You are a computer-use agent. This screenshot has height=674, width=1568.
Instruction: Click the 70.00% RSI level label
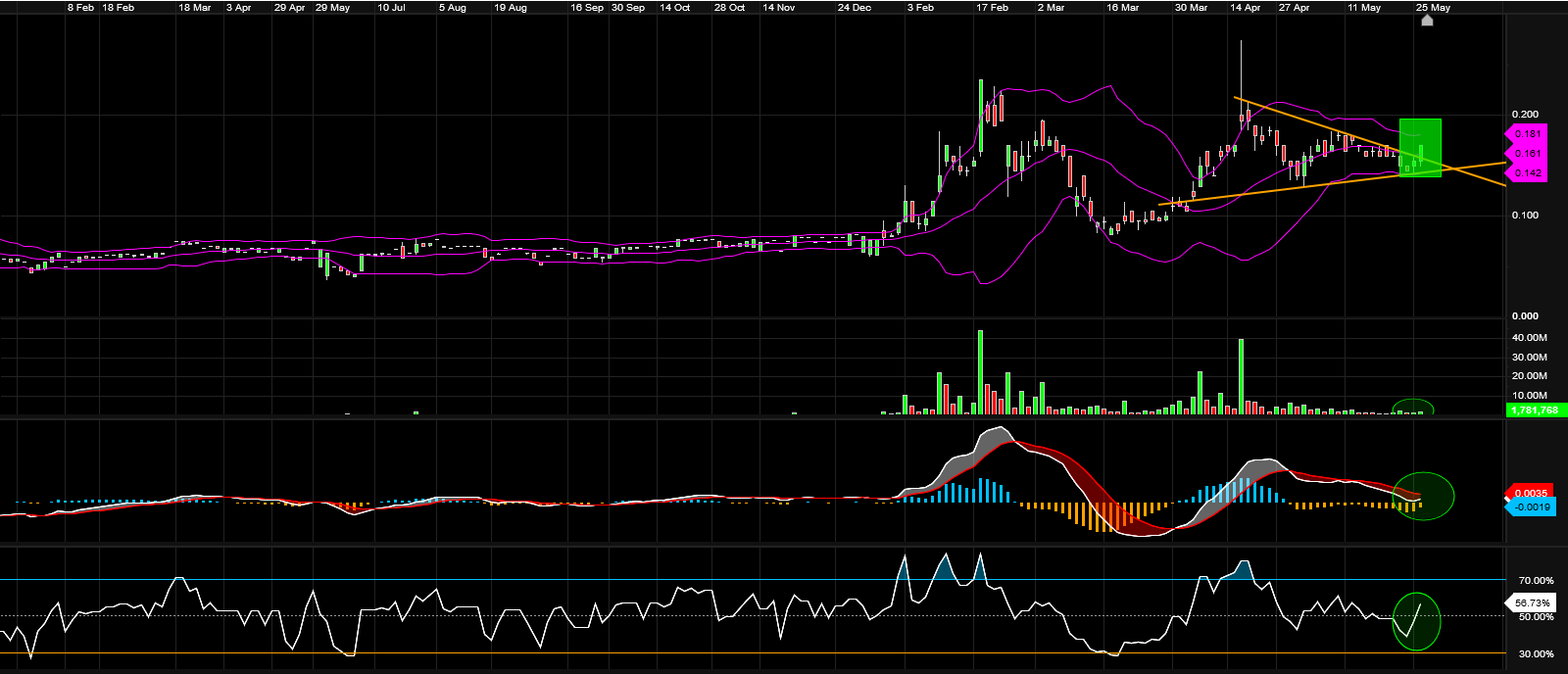(x=1536, y=581)
